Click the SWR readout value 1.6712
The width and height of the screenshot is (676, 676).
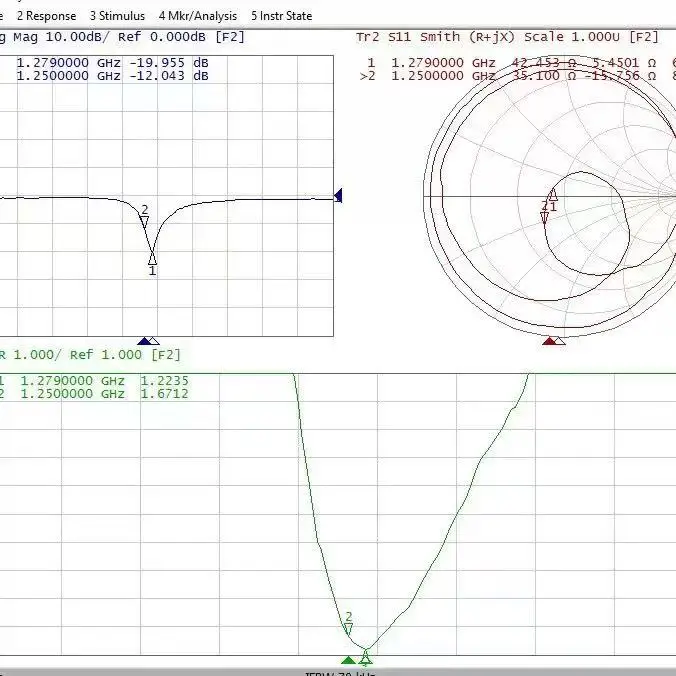165,394
